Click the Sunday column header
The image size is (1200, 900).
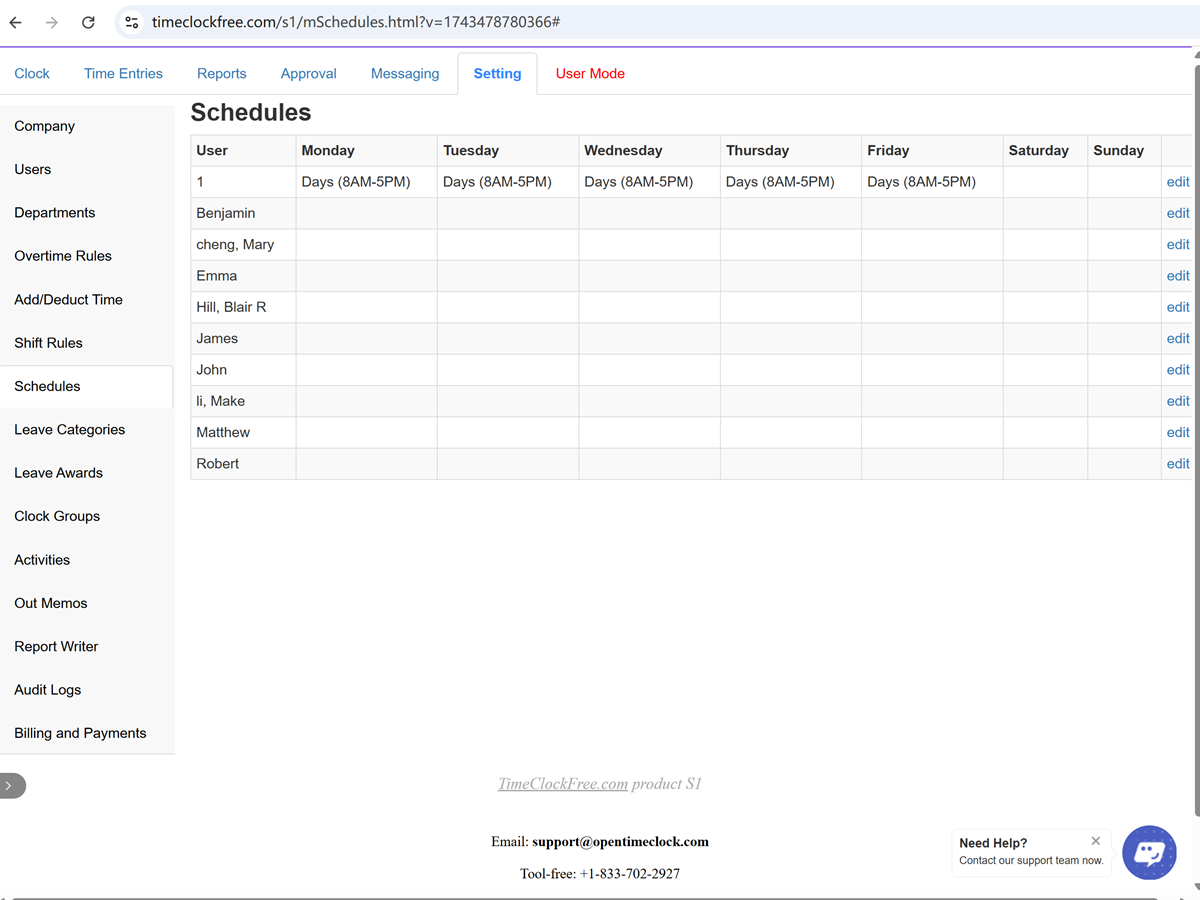[1124, 150]
